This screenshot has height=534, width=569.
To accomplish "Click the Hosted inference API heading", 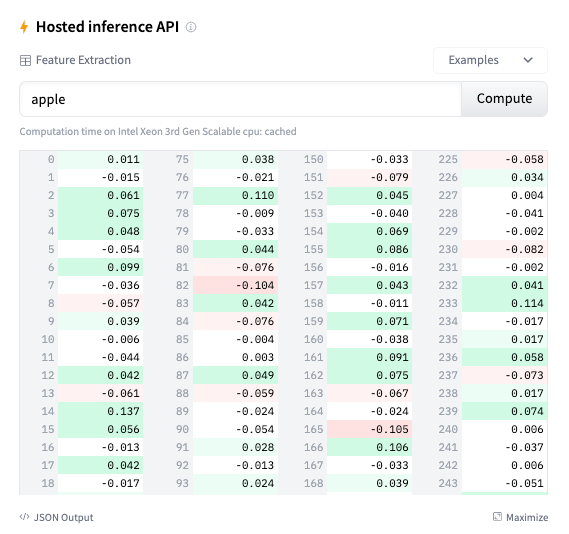I will click(107, 27).
